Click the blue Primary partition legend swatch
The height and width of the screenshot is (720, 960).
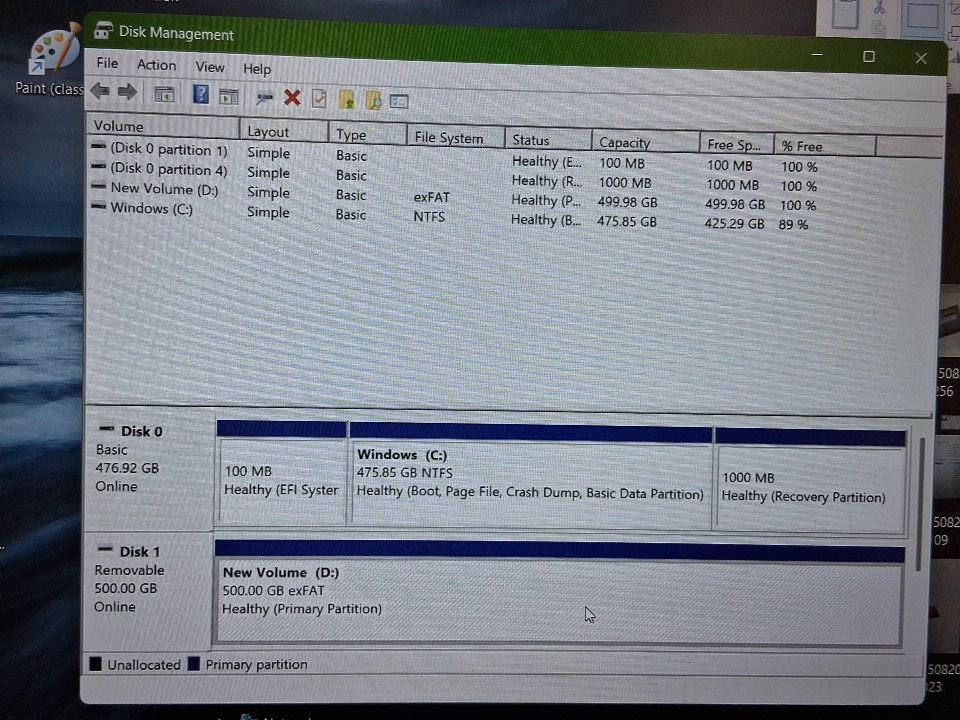point(194,664)
